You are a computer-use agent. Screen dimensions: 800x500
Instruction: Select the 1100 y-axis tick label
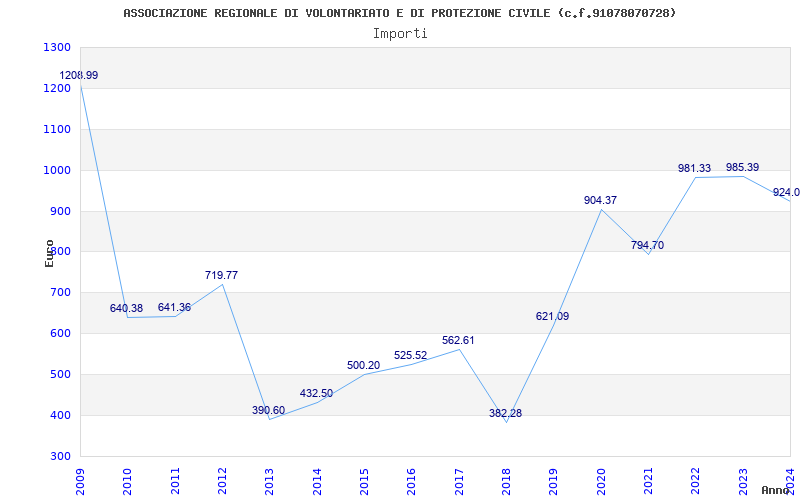coord(57,129)
